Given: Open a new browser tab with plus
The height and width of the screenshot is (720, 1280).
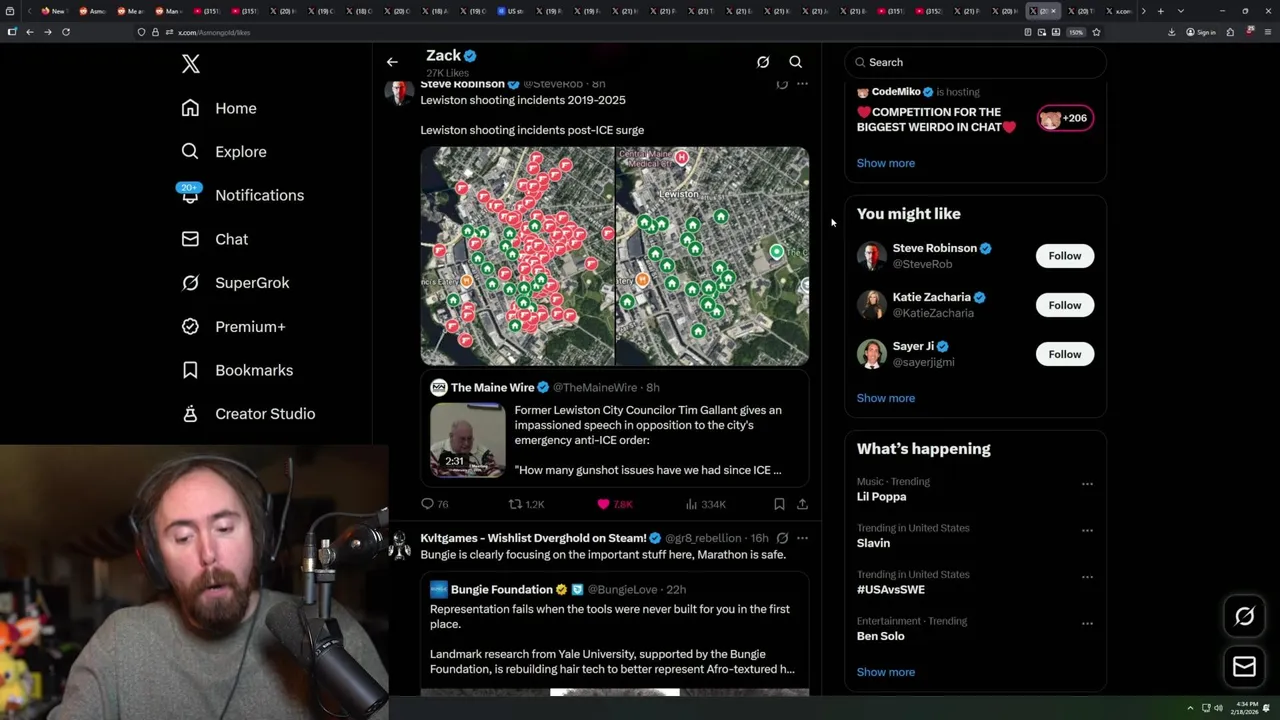Looking at the screenshot, I should click(x=1160, y=11).
